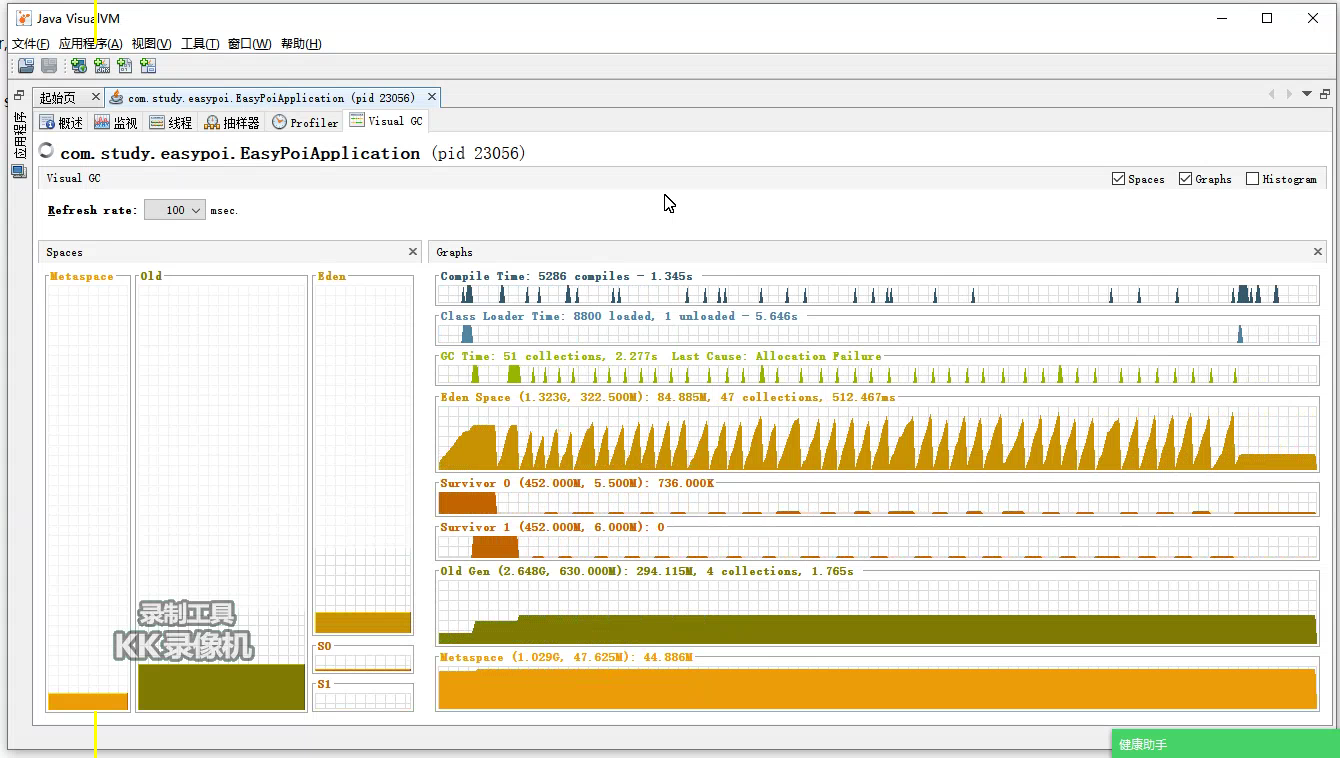The height and width of the screenshot is (758, 1340).
Task: Open the 应用程序 sidebar computer icon
Action: [x=18, y=171]
